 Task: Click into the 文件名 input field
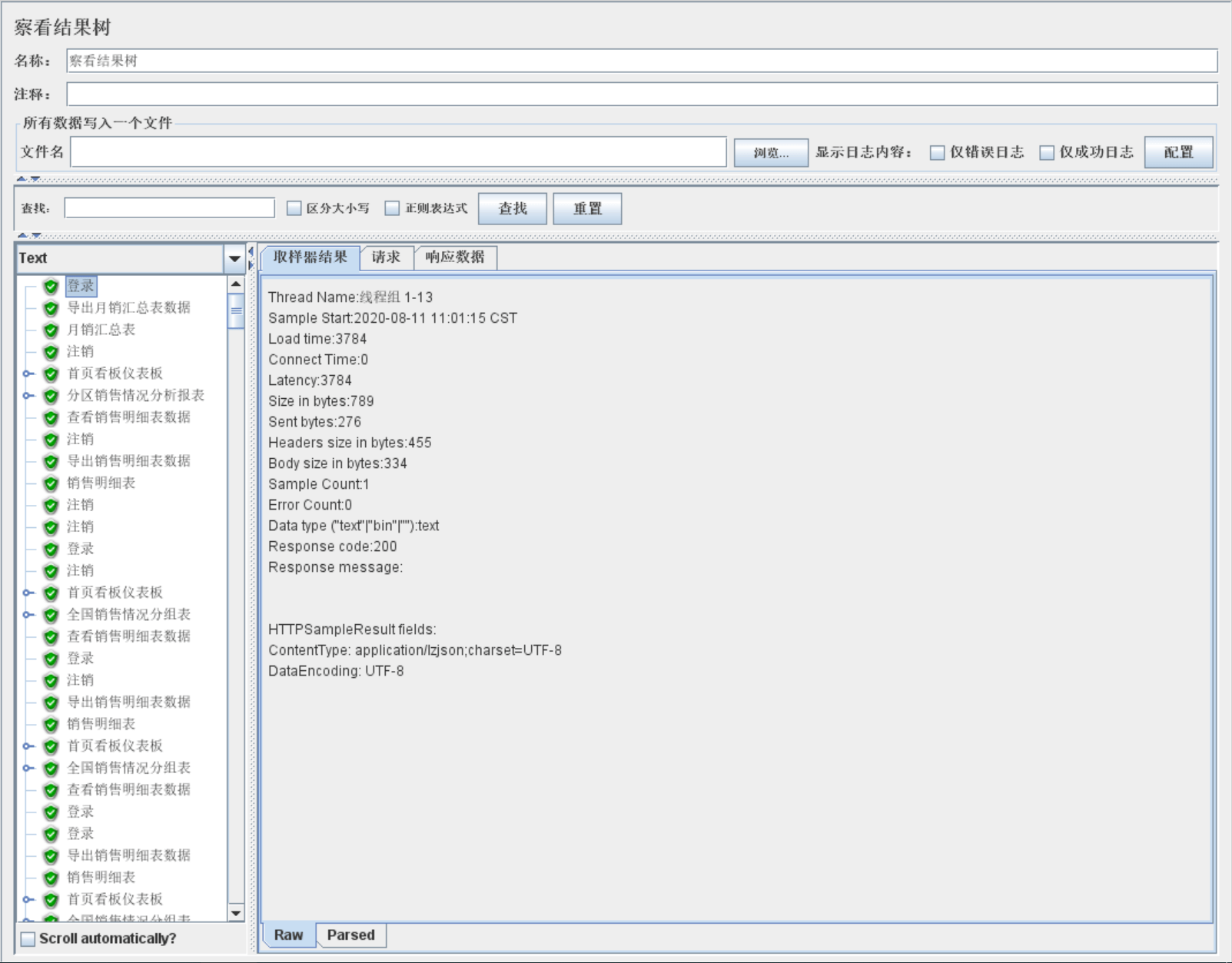(398, 152)
